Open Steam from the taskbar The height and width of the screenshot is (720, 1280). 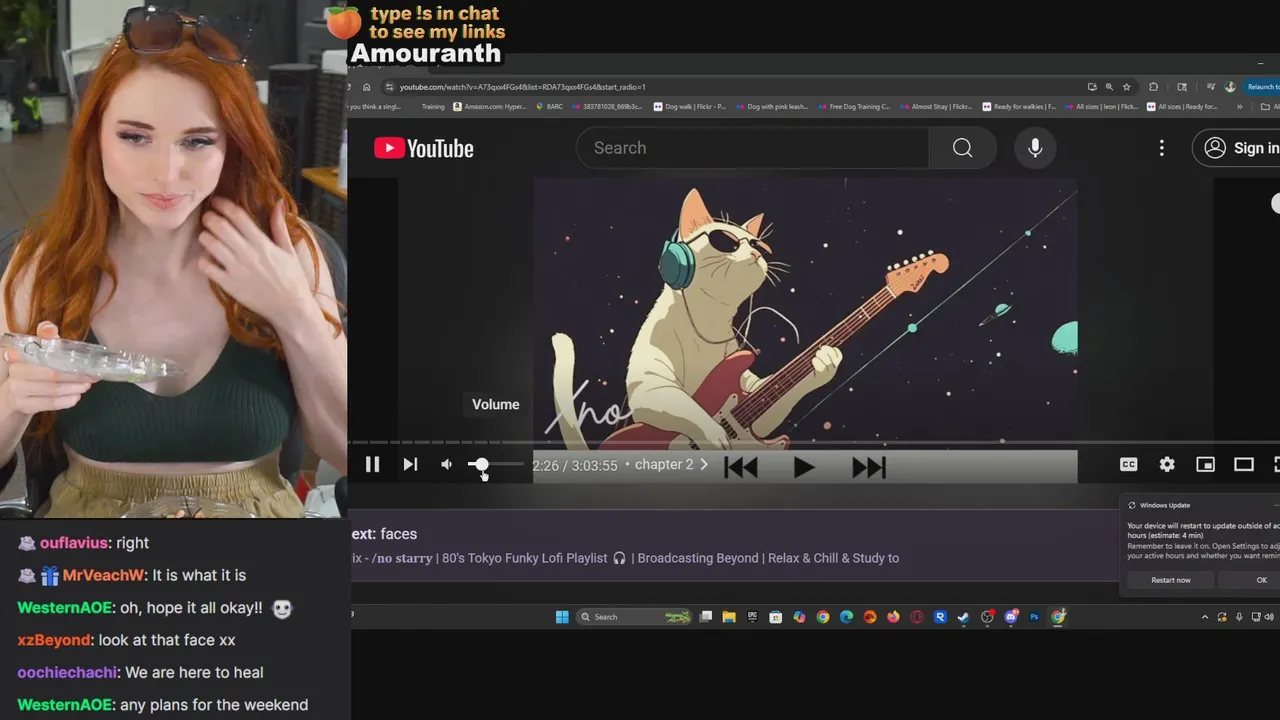[963, 617]
